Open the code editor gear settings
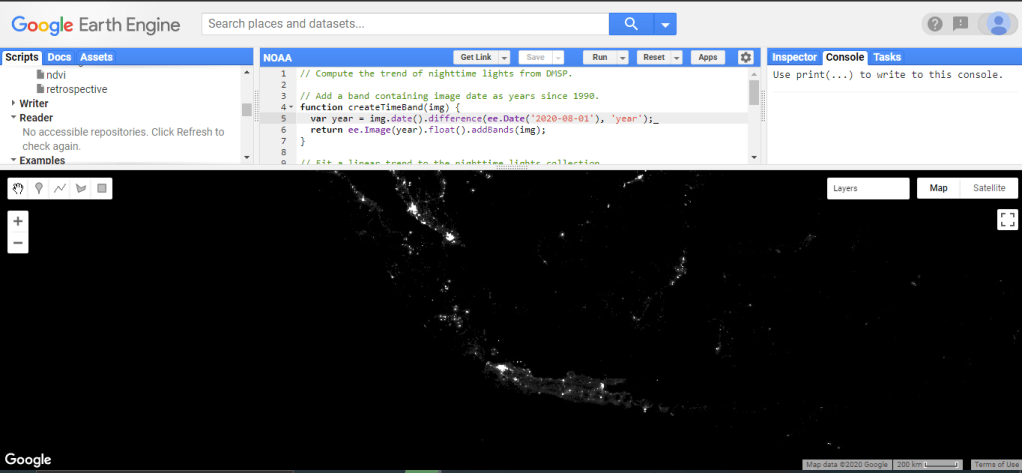The height and width of the screenshot is (473, 1022). click(745, 57)
